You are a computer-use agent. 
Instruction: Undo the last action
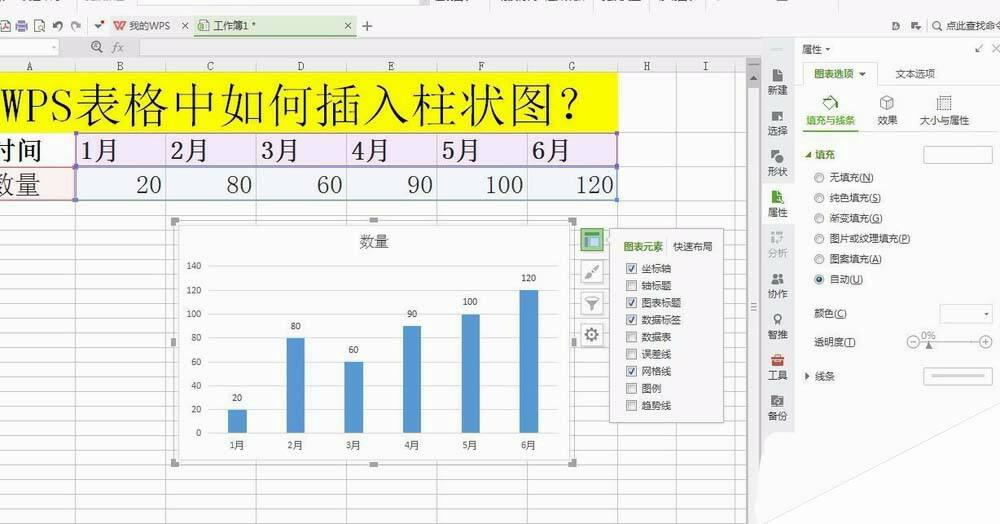tap(58, 26)
